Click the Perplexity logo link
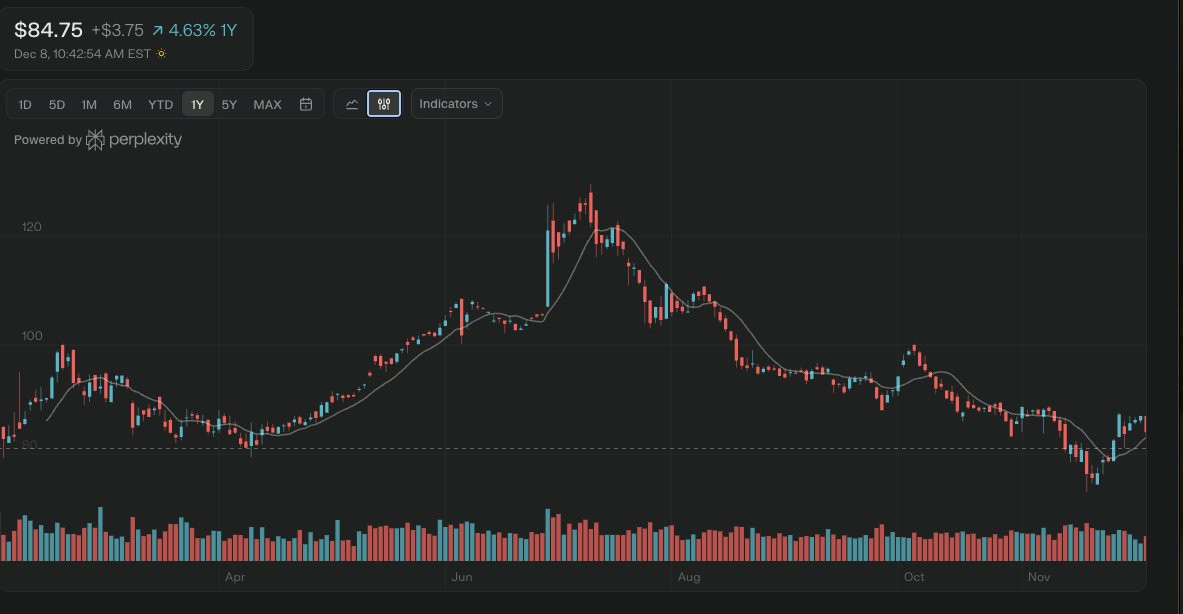This screenshot has height=614, width=1183. [x=134, y=140]
